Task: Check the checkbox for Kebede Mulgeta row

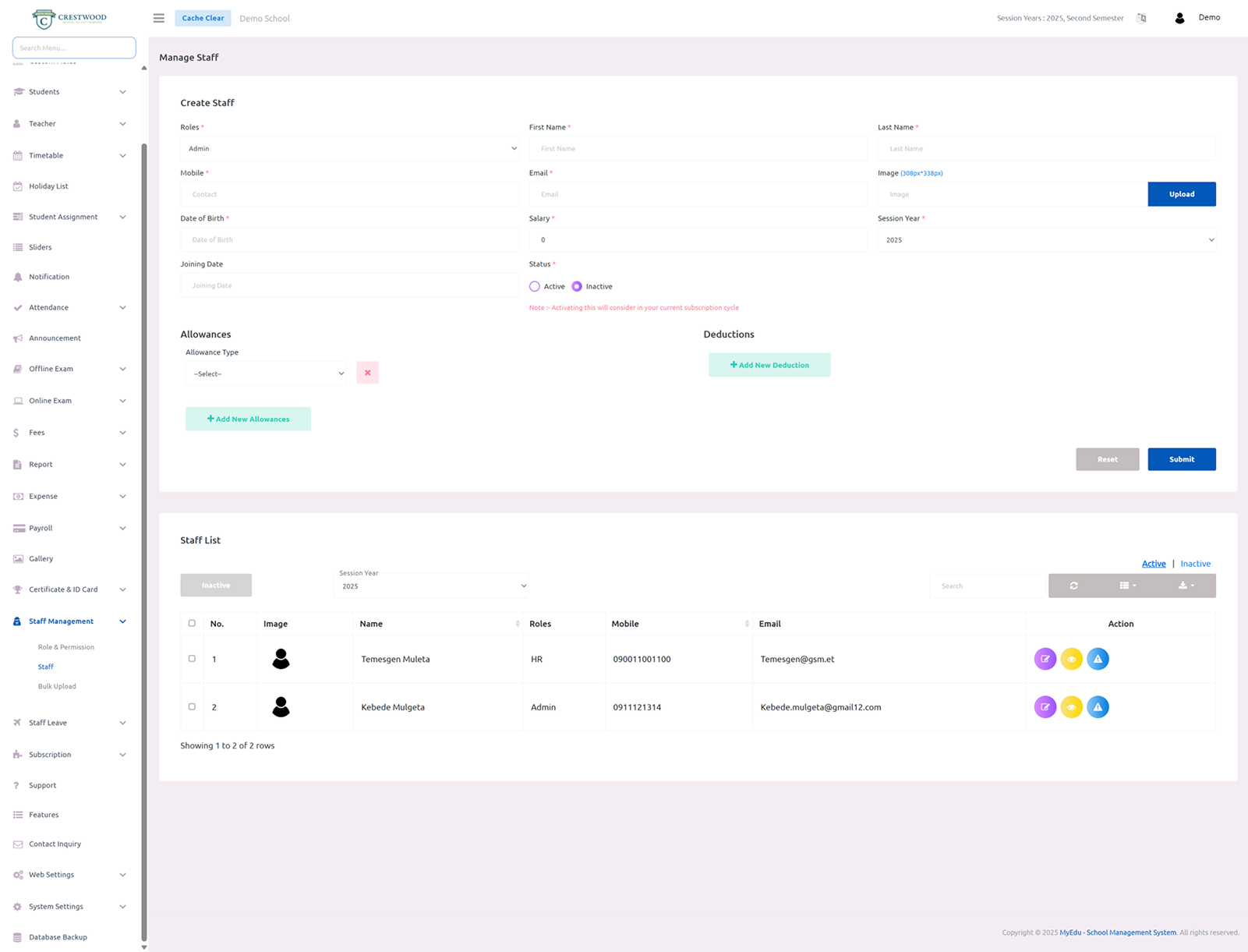Action: tap(192, 706)
